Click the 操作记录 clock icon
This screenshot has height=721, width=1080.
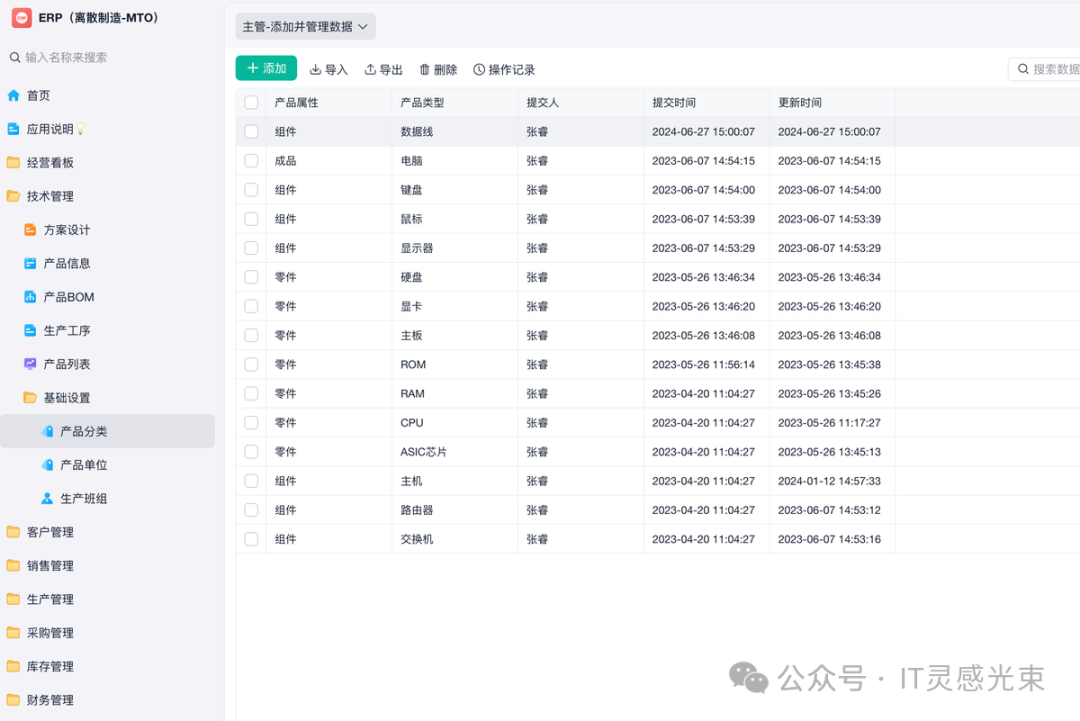pyautogui.click(x=479, y=70)
